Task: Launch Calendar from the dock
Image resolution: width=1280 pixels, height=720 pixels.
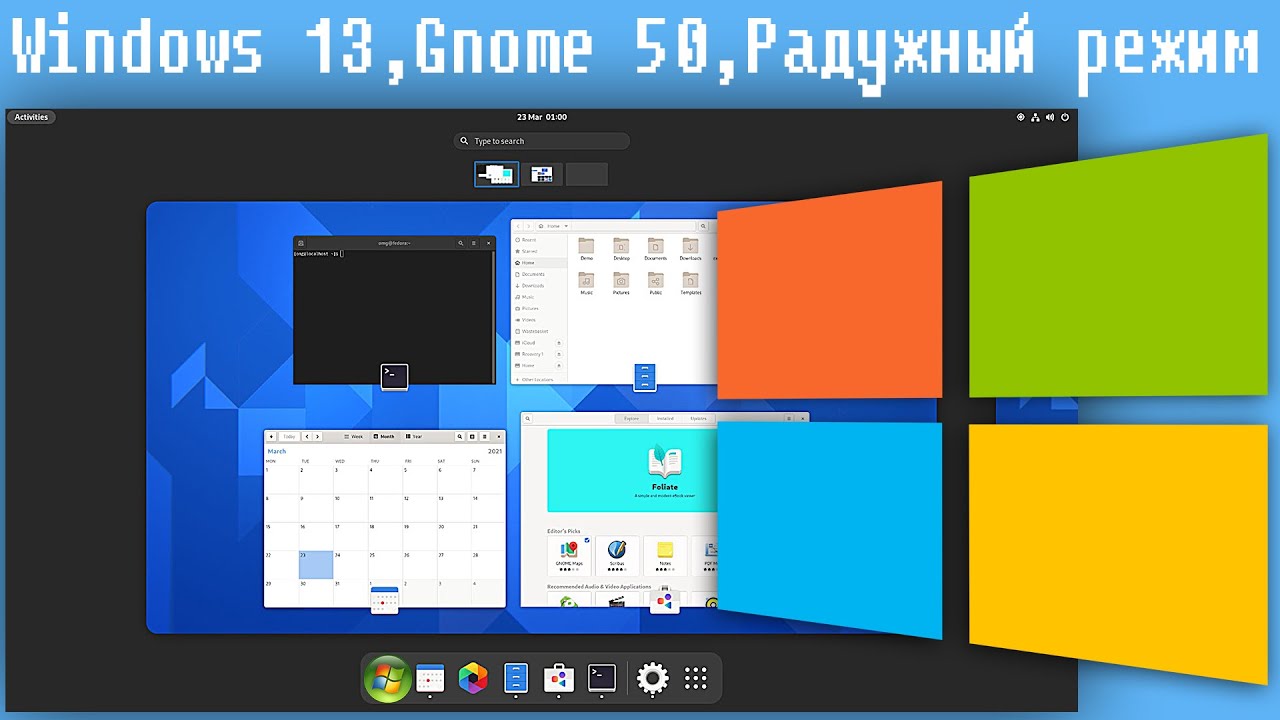Action: tap(430, 678)
